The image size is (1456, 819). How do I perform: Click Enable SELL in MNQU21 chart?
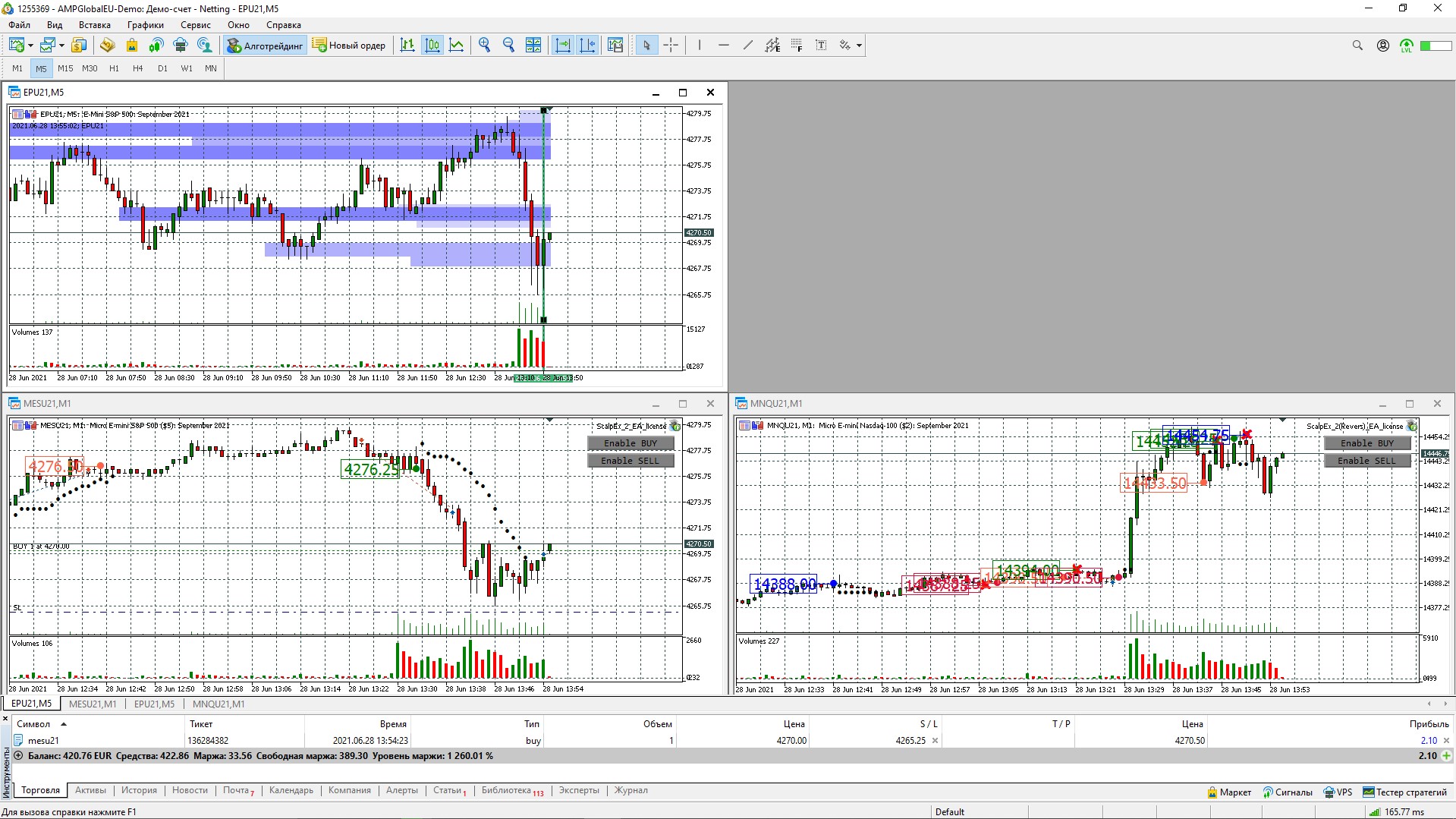pyautogui.click(x=1367, y=461)
